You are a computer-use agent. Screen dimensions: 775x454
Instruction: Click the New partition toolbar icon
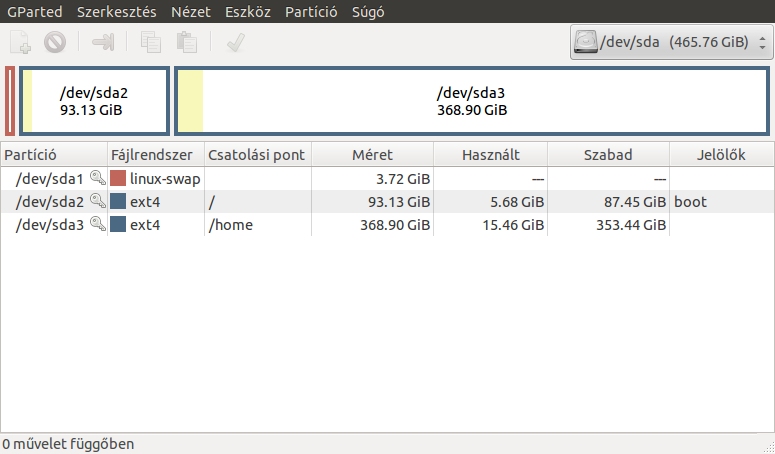(21, 42)
